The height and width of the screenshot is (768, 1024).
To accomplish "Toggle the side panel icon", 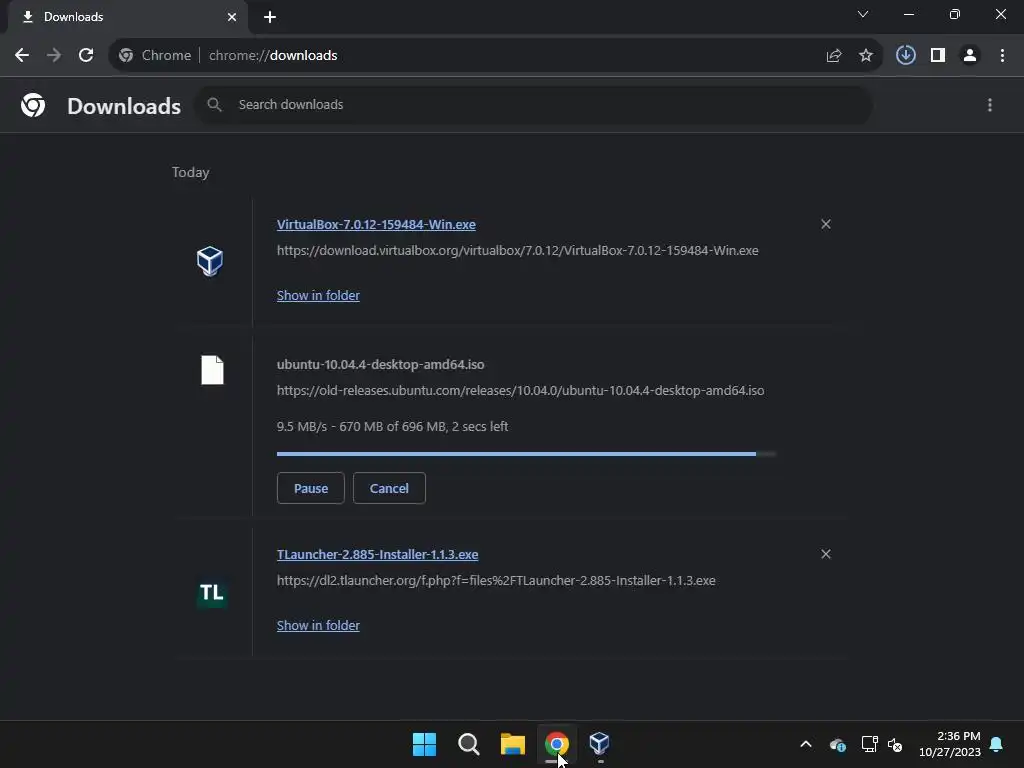I will (x=938, y=56).
